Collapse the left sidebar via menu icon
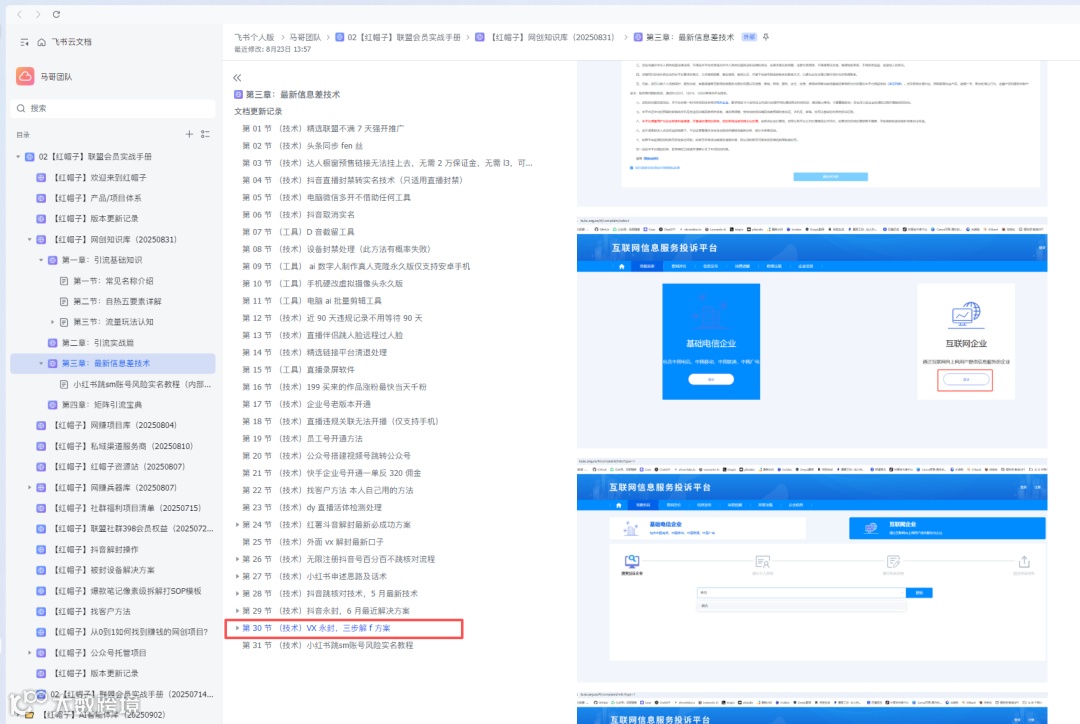1080x724 pixels. (24, 42)
